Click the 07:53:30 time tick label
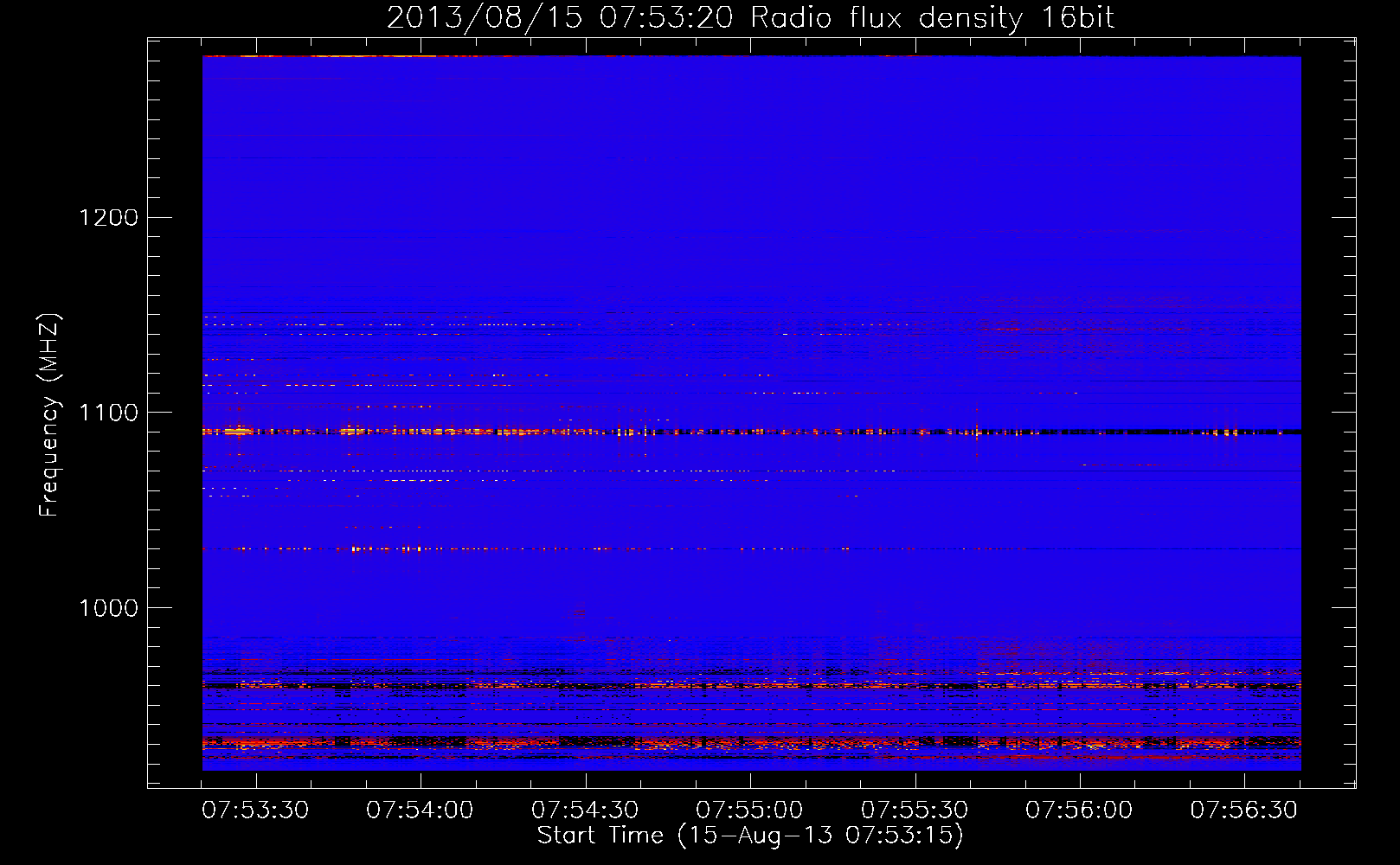The height and width of the screenshot is (865, 1400). 255,811
